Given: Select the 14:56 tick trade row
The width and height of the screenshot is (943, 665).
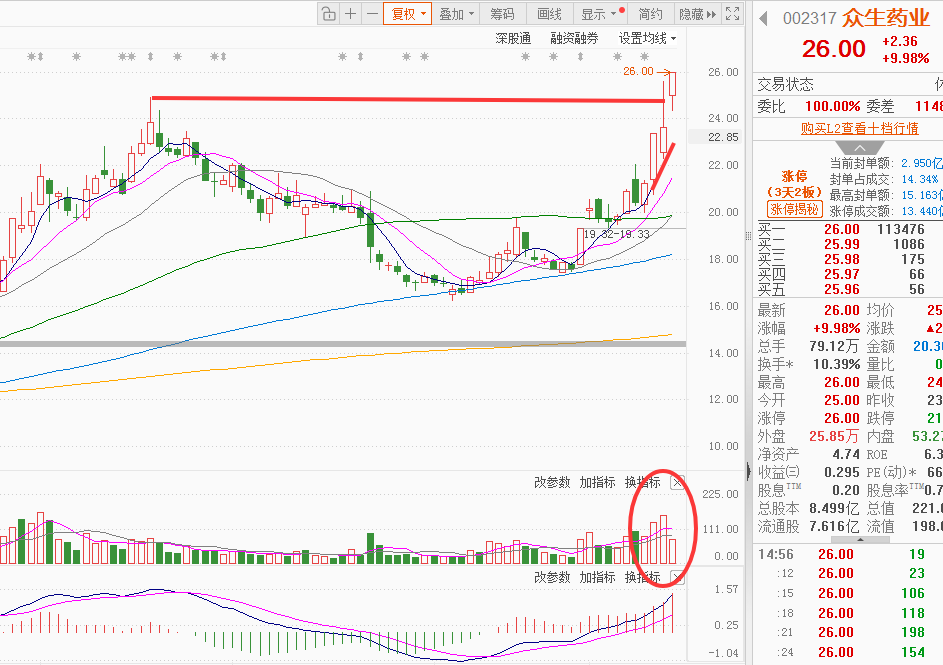Looking at the screenshot, I should click(x=848, y=554).
